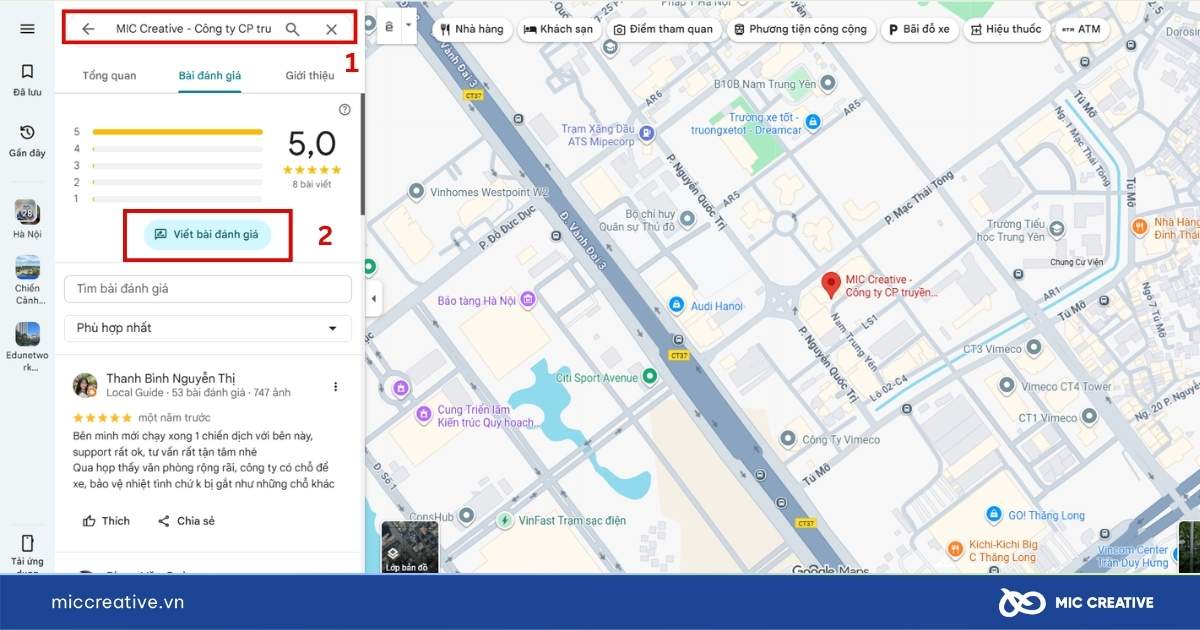This screenshot has height=630, width=1200.
Task: Open Gần đây recent history
Action: pos(27,141)
